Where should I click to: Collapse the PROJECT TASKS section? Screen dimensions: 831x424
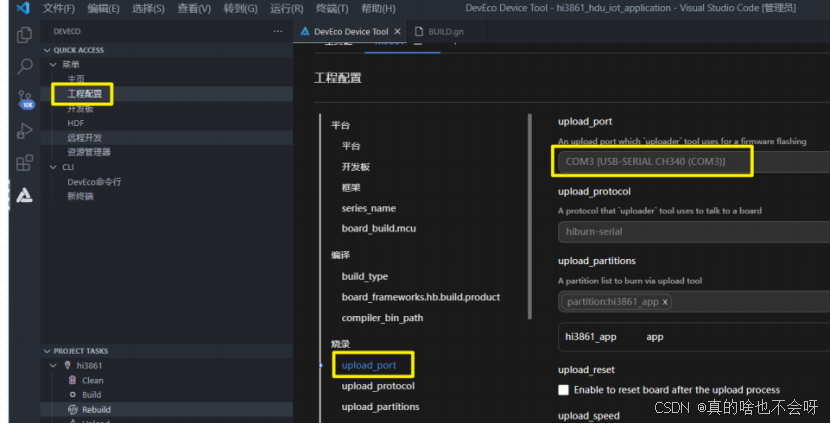[x=47, y=351]
